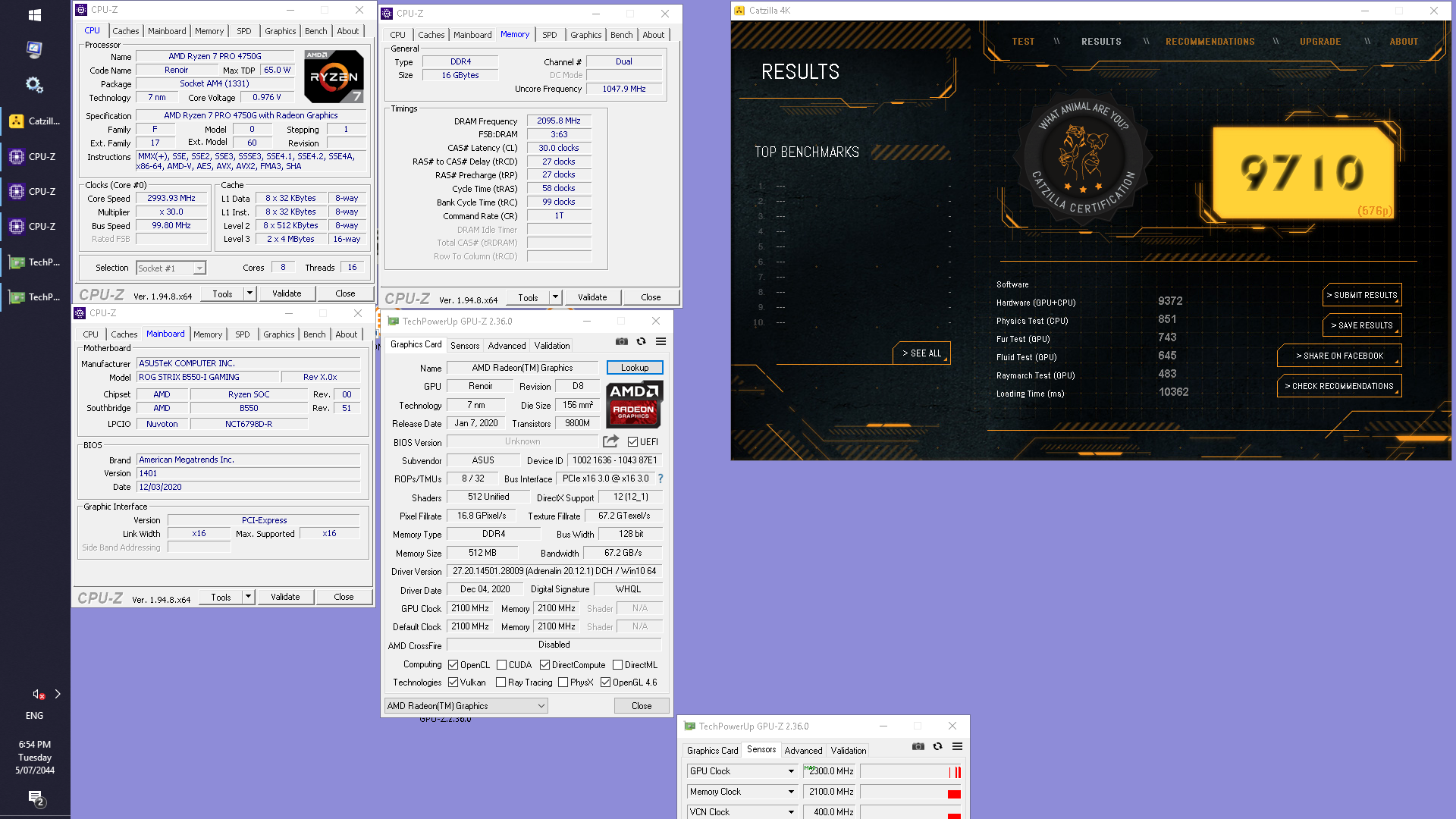
Task: Open Tools dropdown arrow in CPU-Z Mainboard window
Action: (248, 596)
